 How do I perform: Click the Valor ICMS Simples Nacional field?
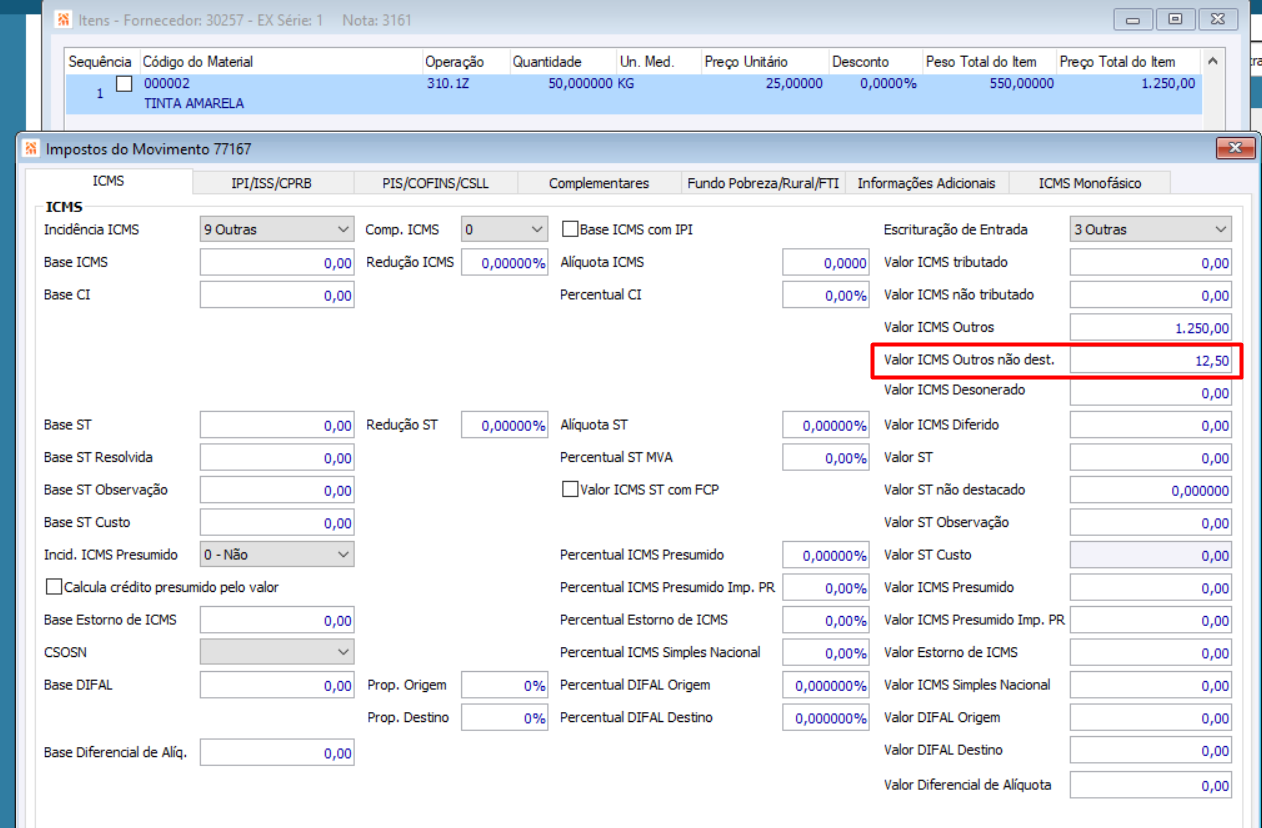coord(1150,685)
